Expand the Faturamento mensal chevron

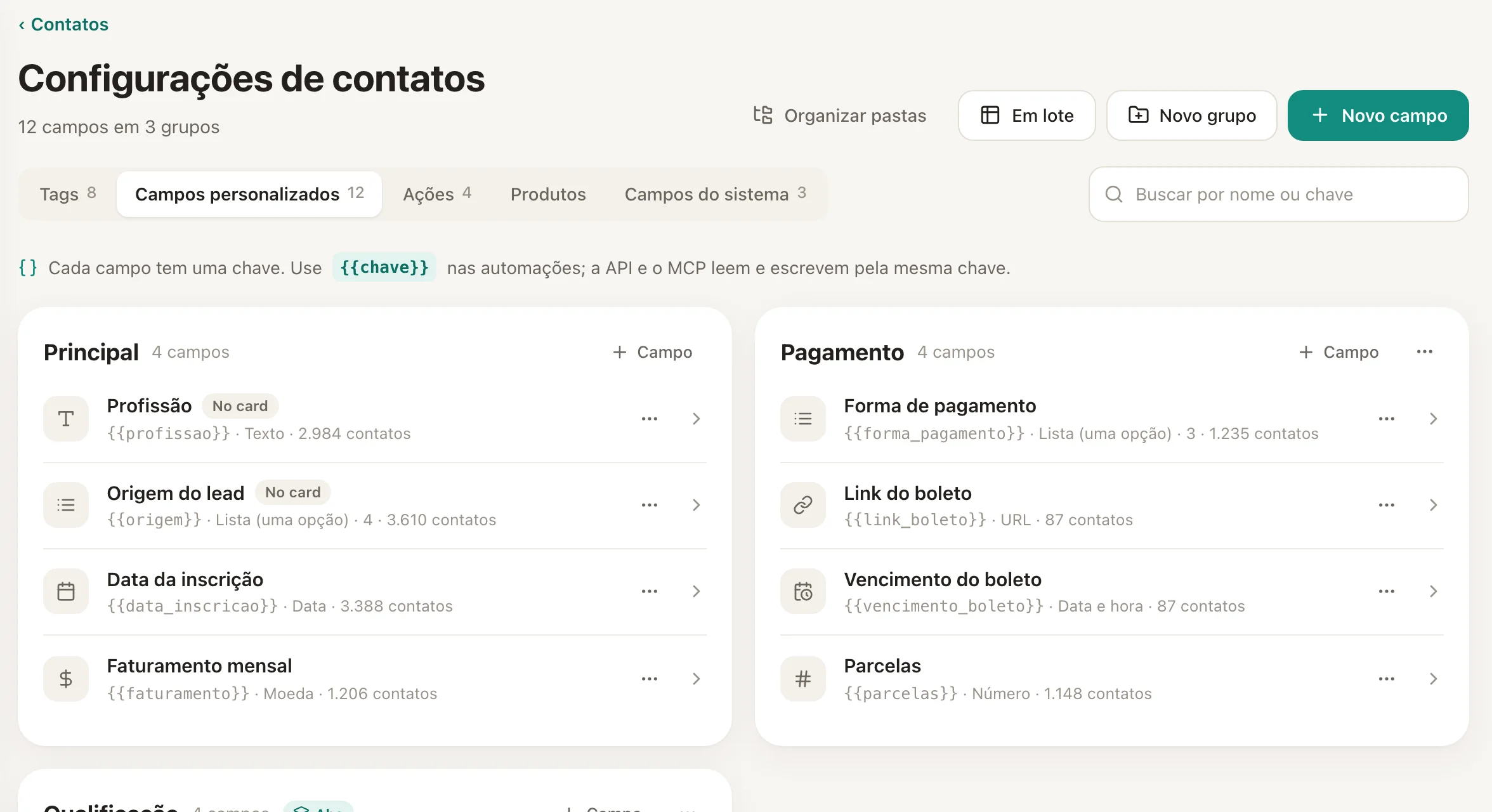pos(697,679)
